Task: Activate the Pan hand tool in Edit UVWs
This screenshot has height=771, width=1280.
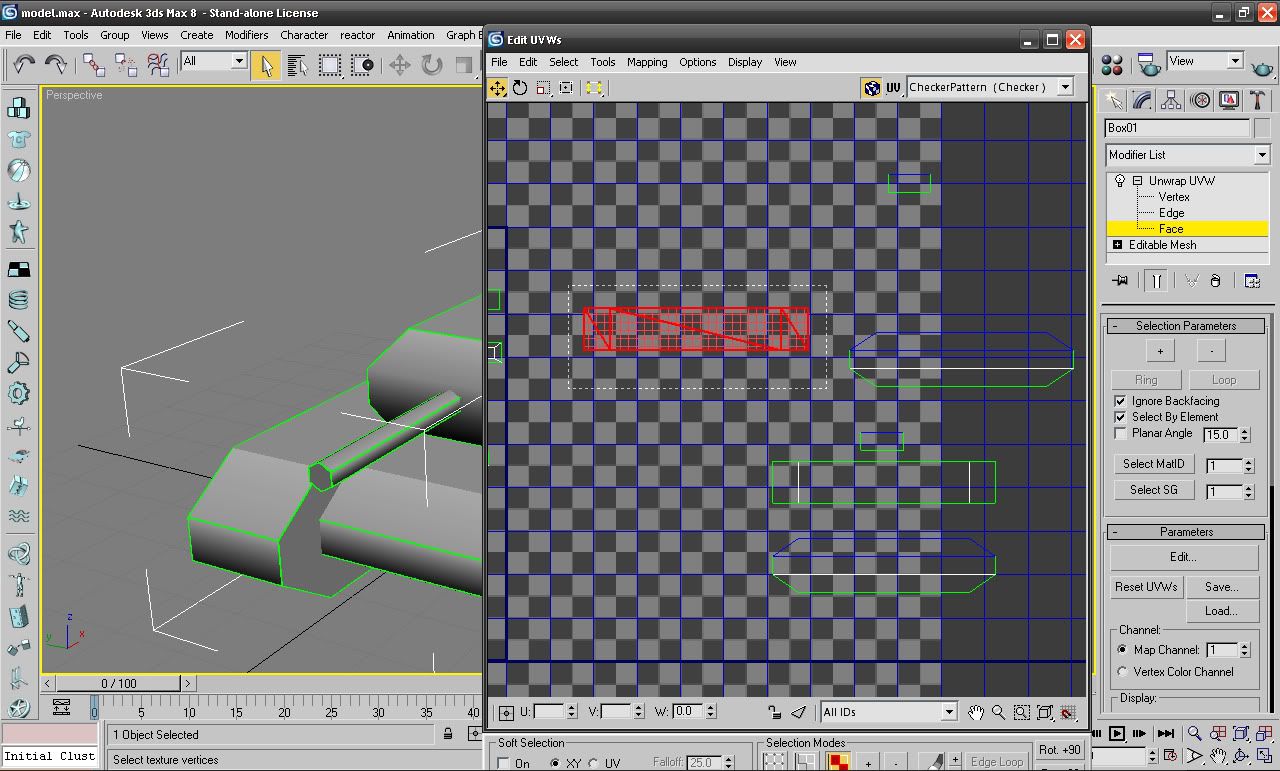Action: pyautogui.click(x=976, y=712)
